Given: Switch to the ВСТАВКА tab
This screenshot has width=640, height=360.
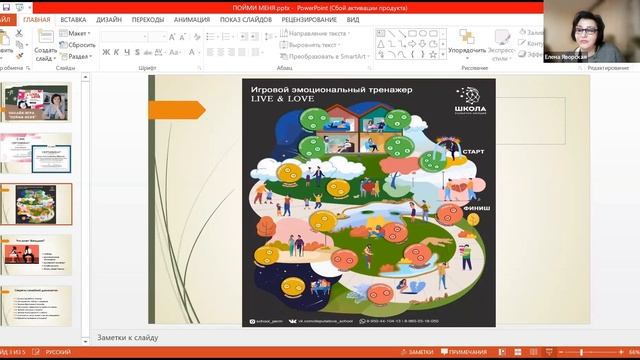Looking at the screenshot, I should [73, 20].
